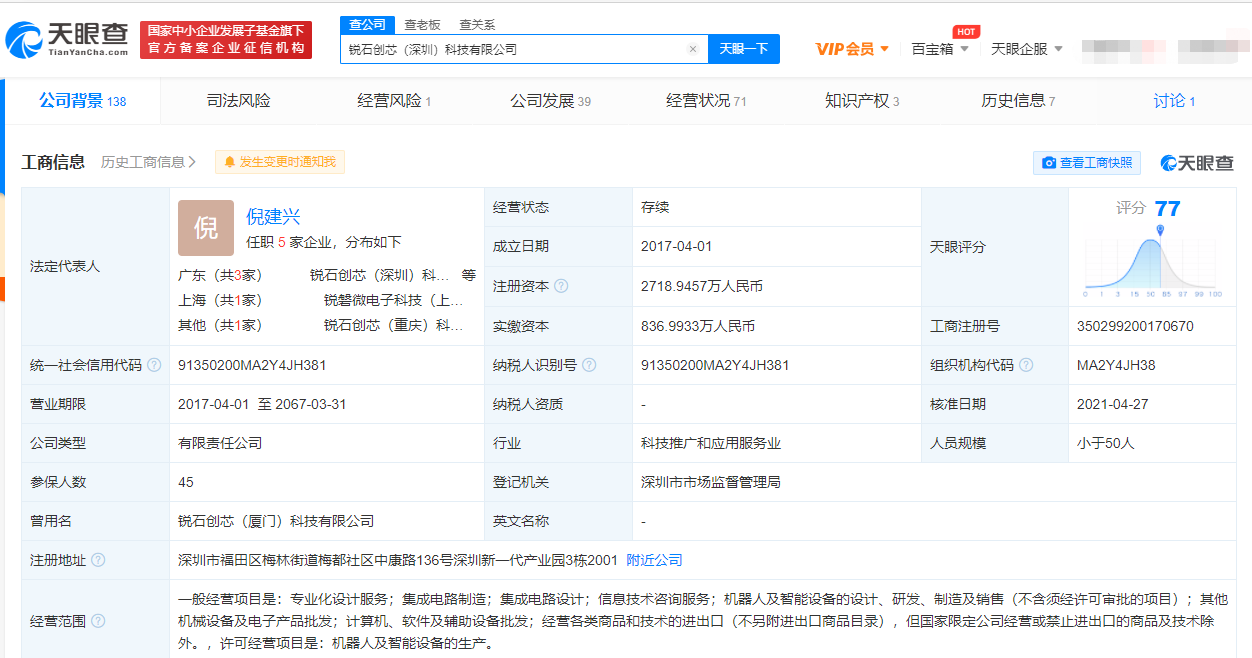This screenshot has height=658, width=1252.
Task: Open the 锐石创芯（重庆）科… company link
Action: point(394,325)
